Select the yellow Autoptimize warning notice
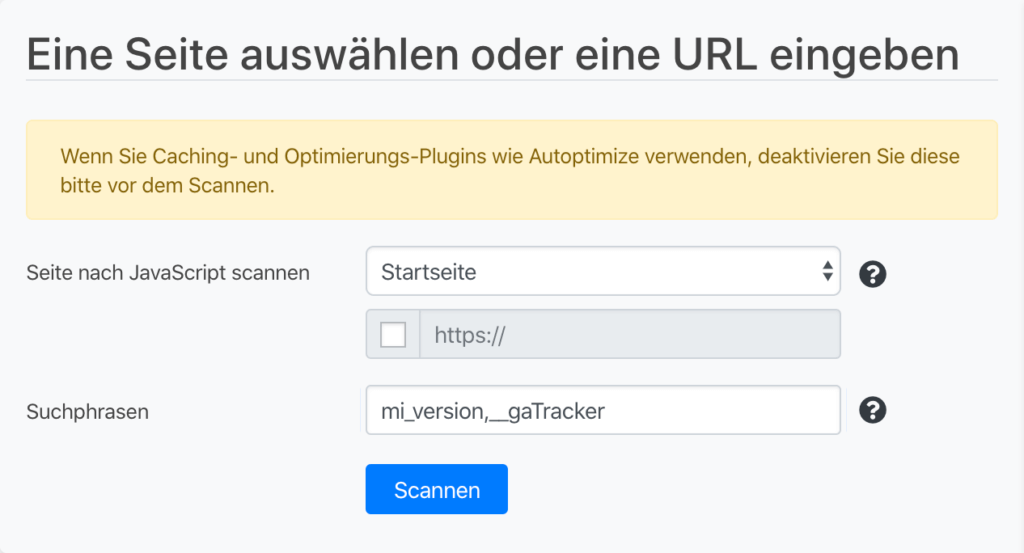The width and height of the screenshot is (1024, 553). click(x=512, y=170)
